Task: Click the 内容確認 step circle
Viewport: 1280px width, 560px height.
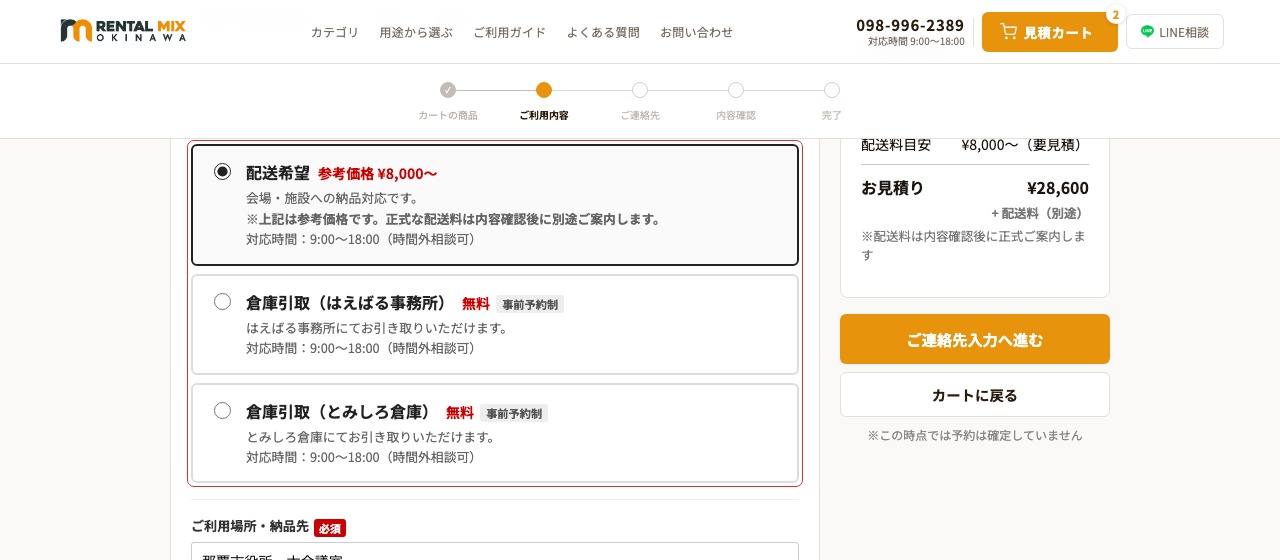Action: click(x=736, y=90)
